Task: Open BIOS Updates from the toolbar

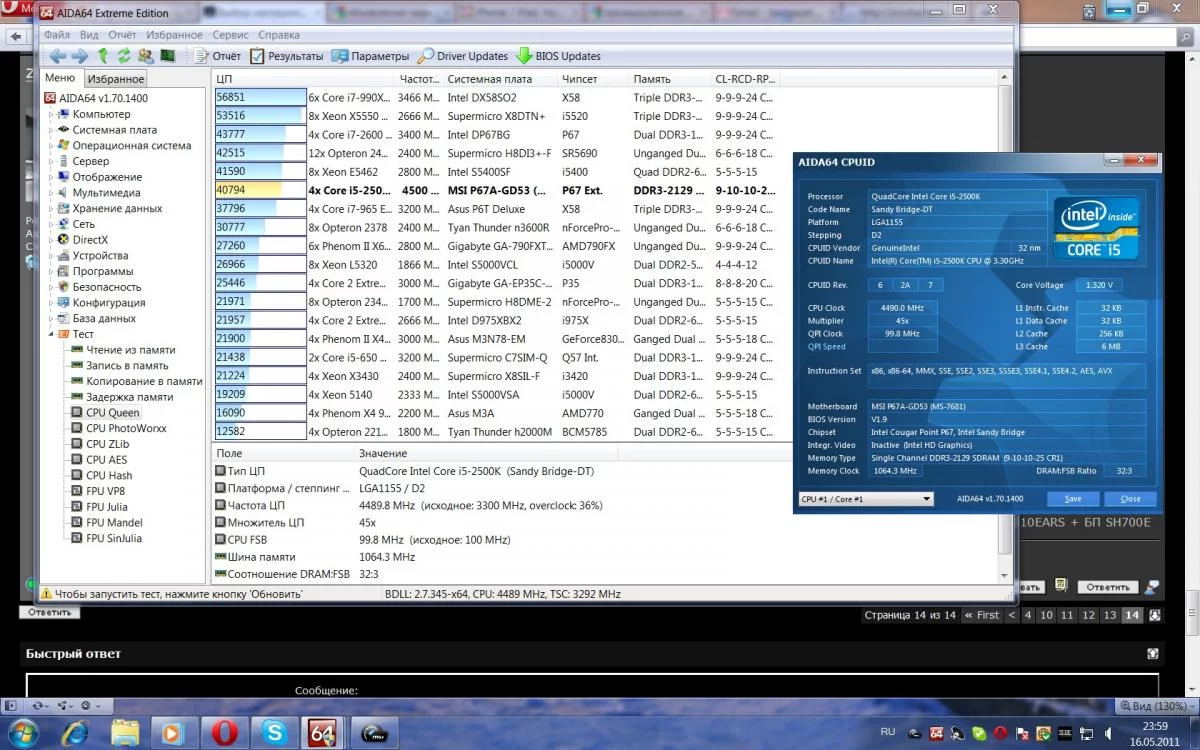Action: pyautogui.click(x=558, y=56)
